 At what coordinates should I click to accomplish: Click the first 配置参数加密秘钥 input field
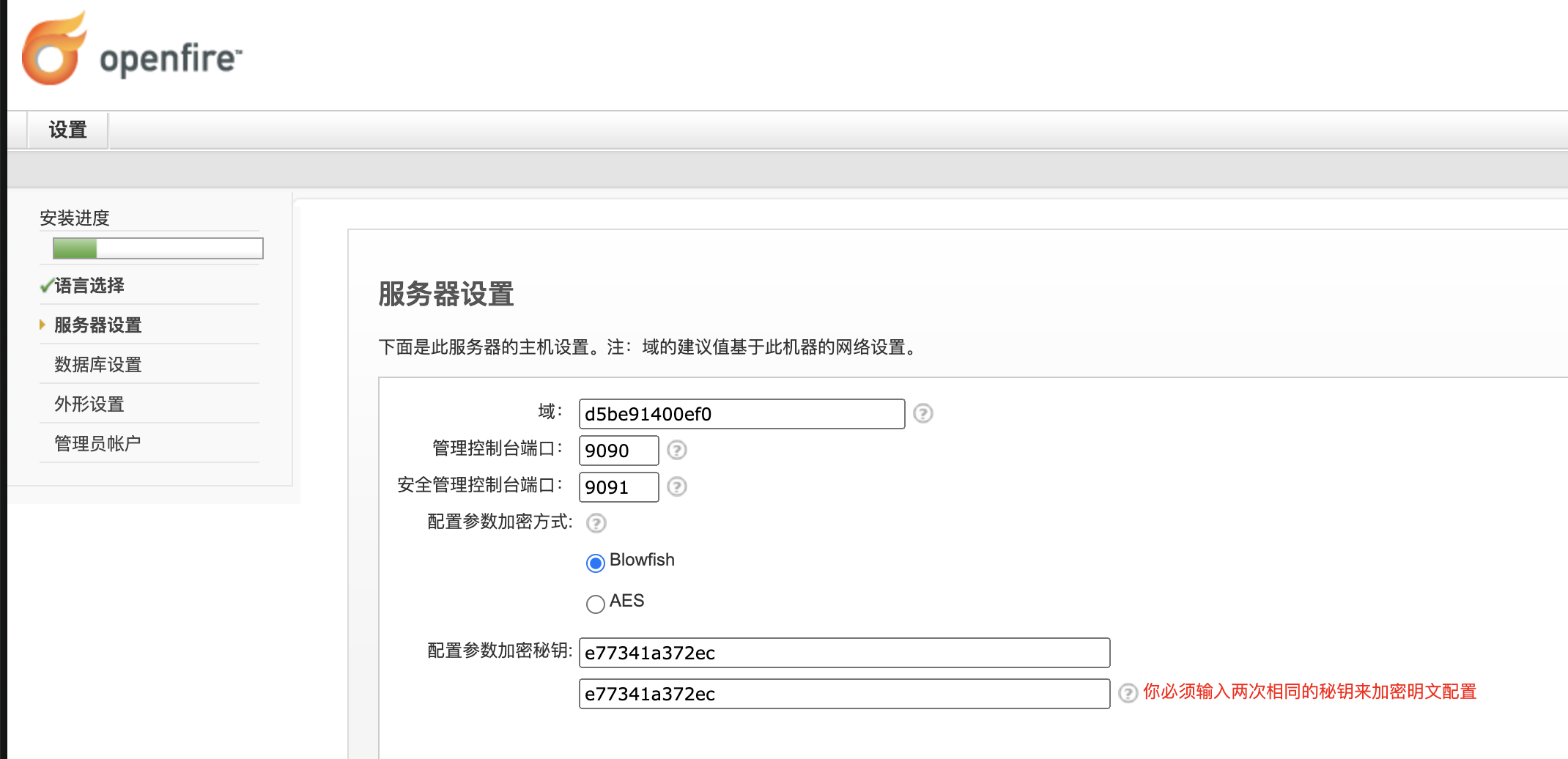click(x=844, y=653)
